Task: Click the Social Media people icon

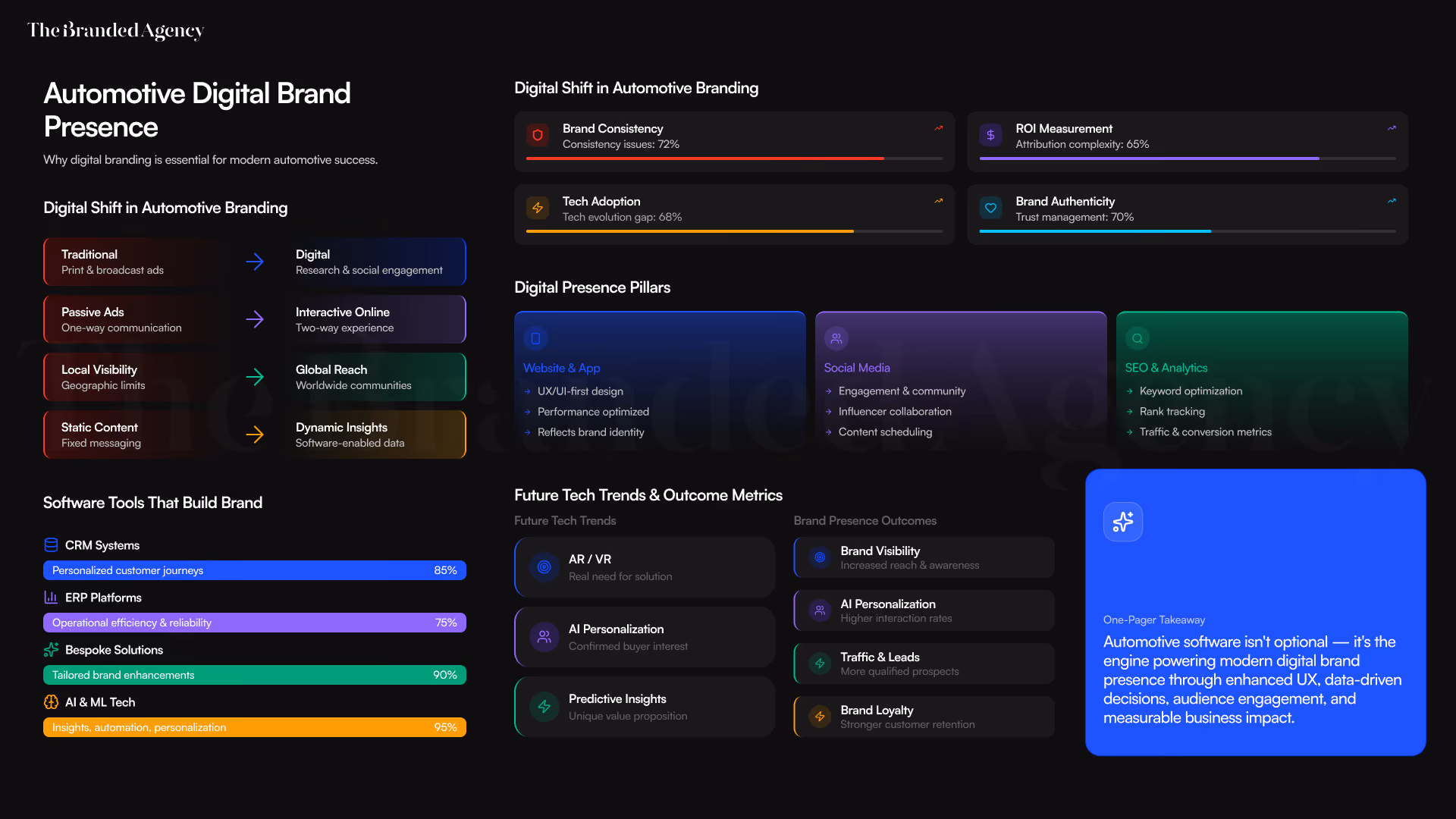Action: (836, 338)
